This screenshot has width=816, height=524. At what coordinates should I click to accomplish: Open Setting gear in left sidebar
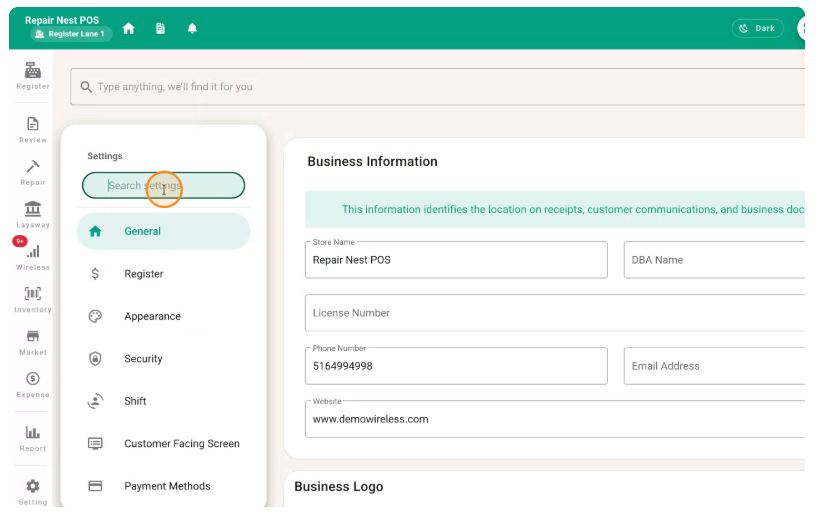(33, 492)
